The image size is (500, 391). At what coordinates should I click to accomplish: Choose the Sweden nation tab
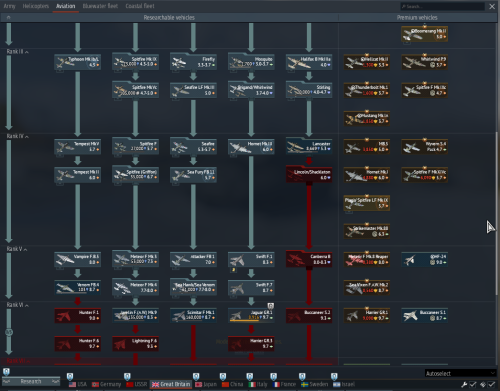(315, 384)
